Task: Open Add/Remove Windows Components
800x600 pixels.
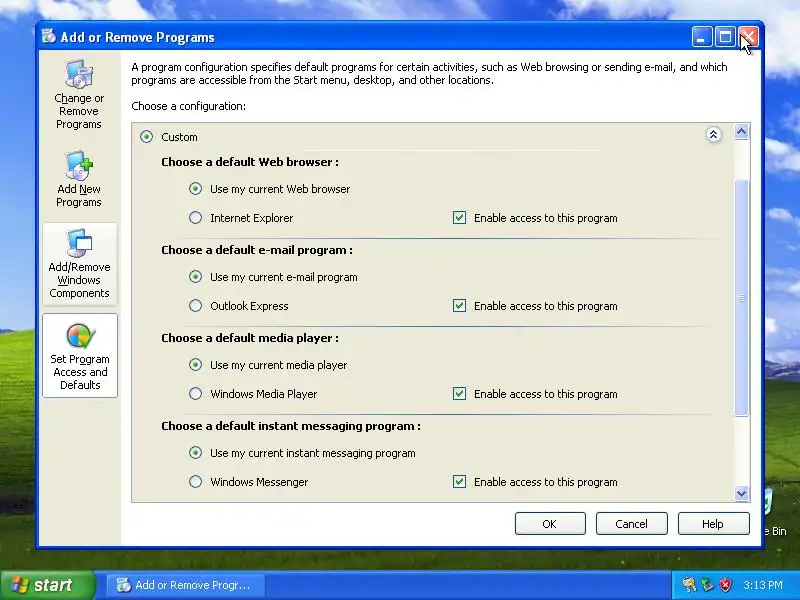Action: tap(80, 264)
